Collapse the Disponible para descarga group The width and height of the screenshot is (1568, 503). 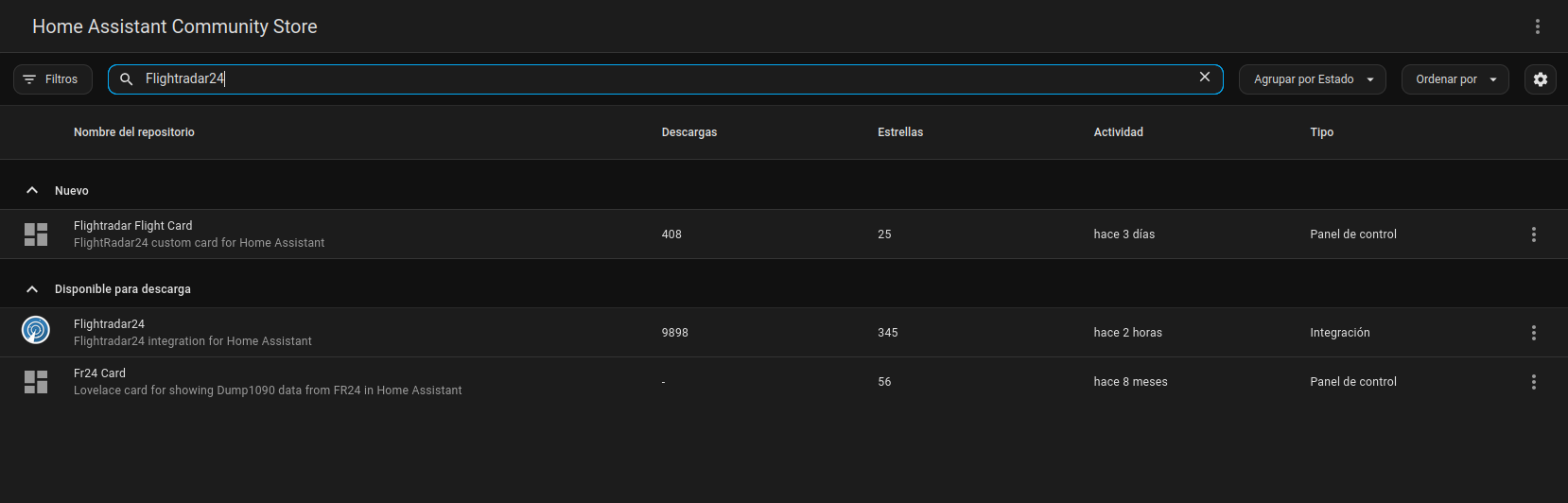coord(32,289)
